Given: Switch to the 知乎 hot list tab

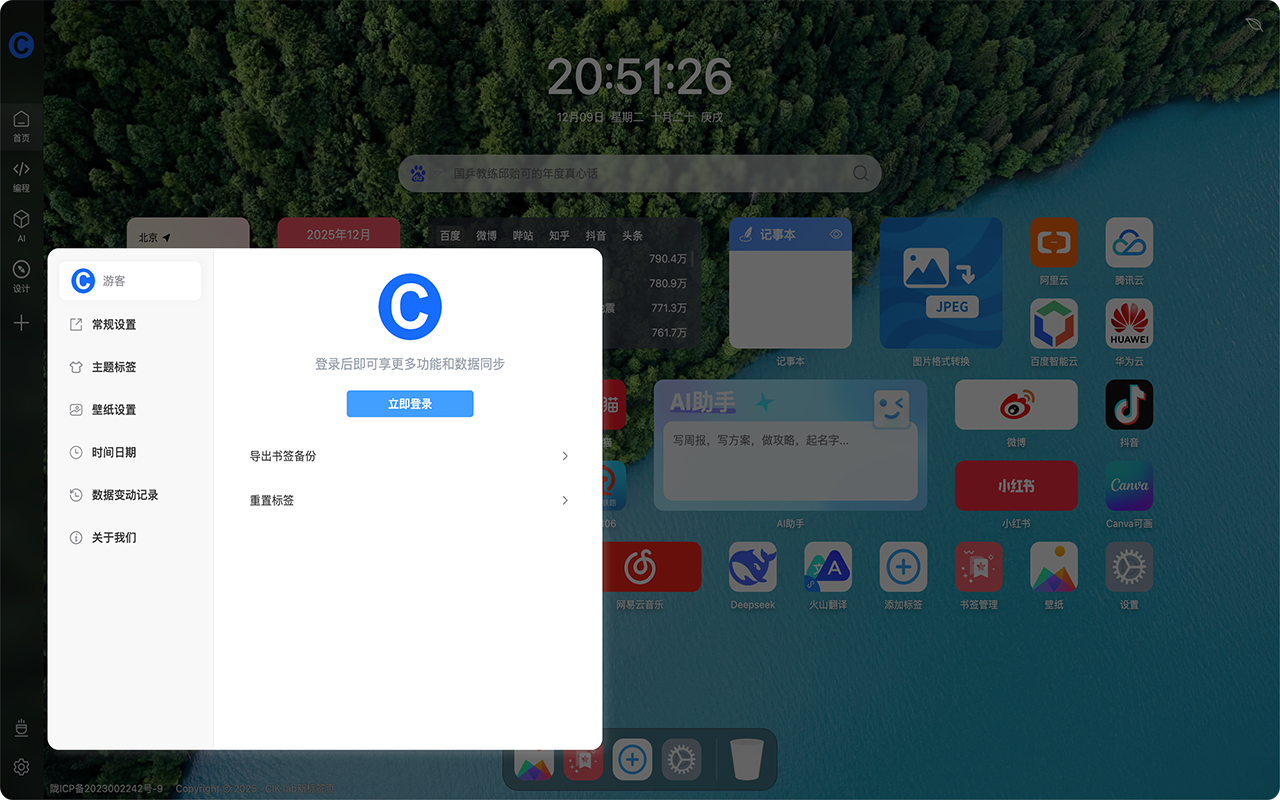Looking at the screenshot, I should point(559,236).
